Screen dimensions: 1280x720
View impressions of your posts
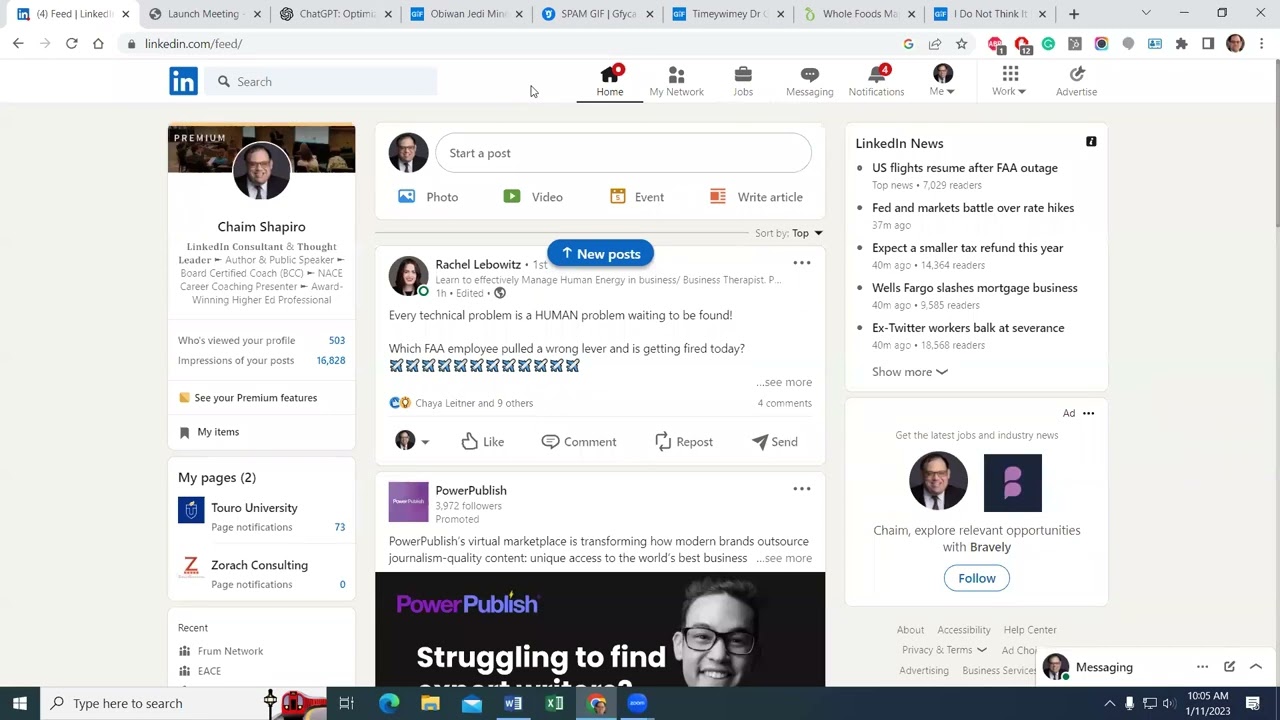click(261, 360)
